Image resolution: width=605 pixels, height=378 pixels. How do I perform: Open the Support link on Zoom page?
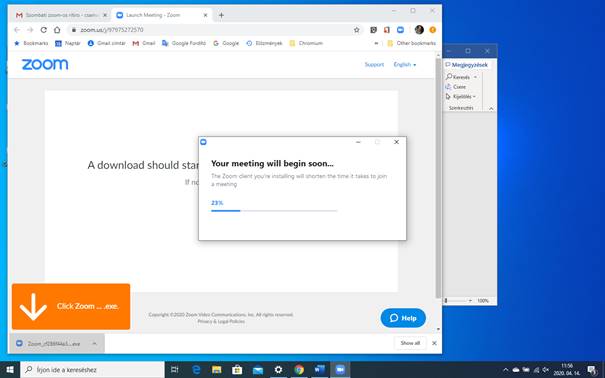[374, 64]
